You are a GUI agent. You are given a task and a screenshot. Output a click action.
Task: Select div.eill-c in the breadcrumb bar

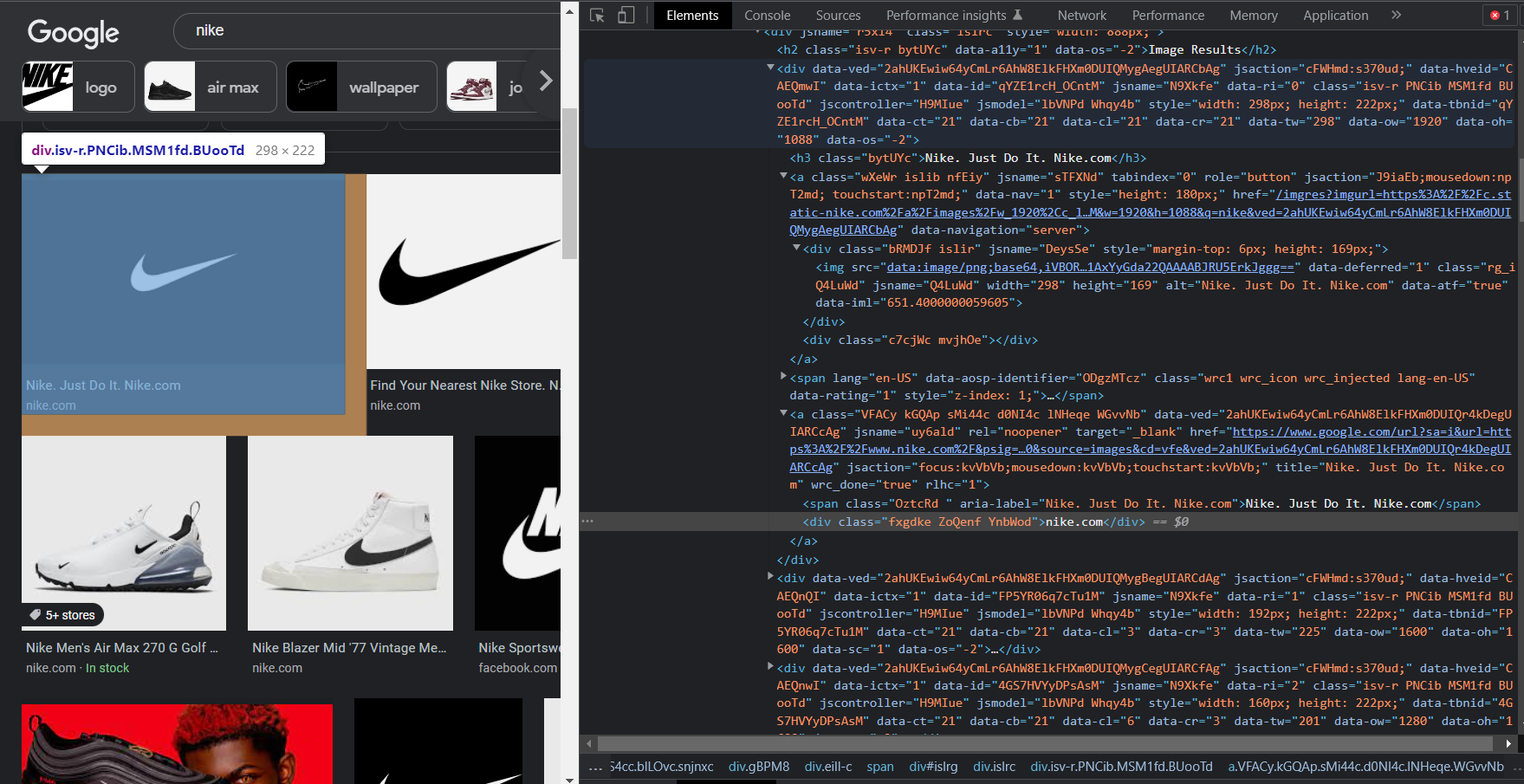[x=828, y=767]
